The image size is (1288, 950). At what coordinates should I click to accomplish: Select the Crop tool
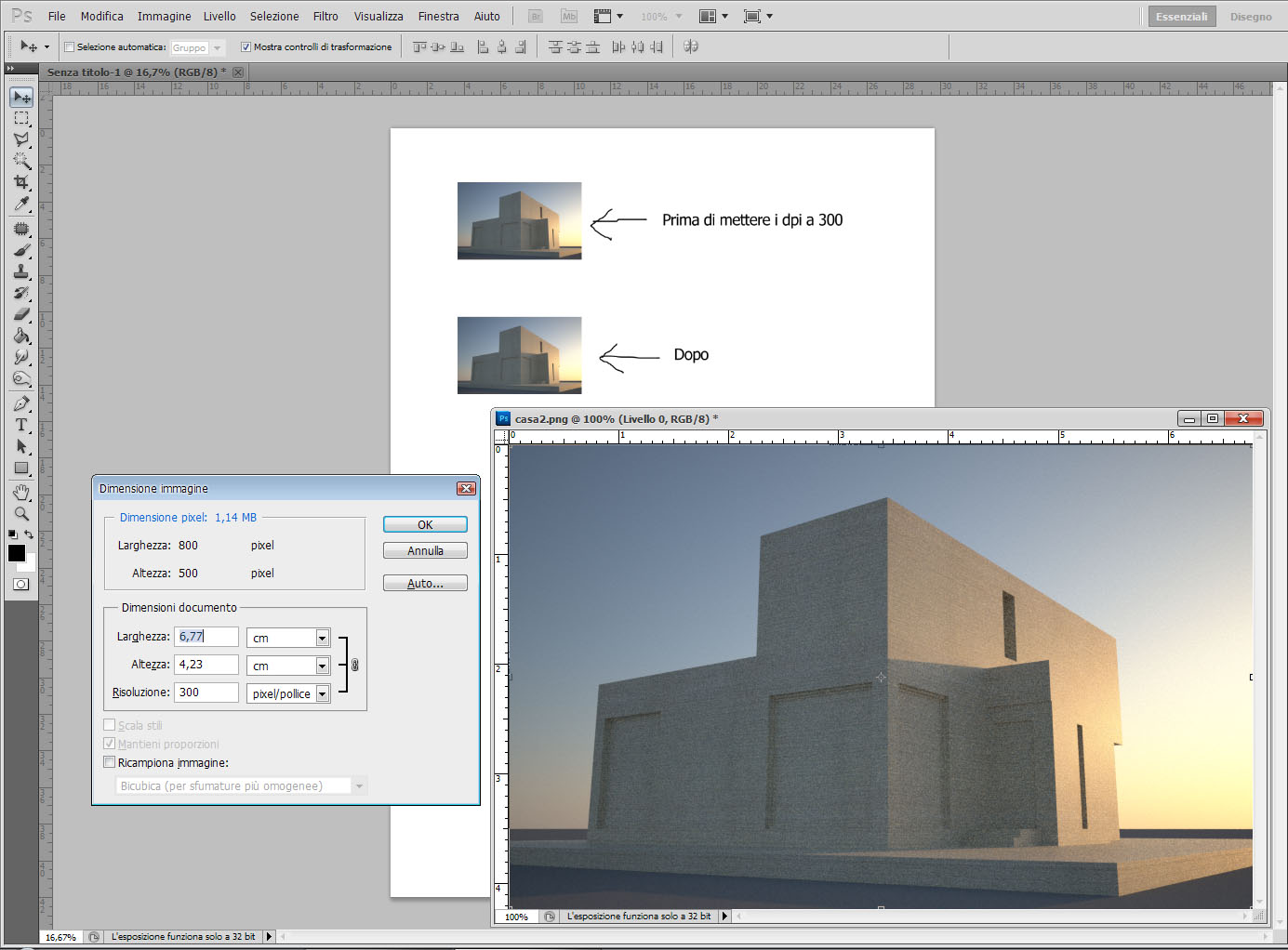(21, 182)
